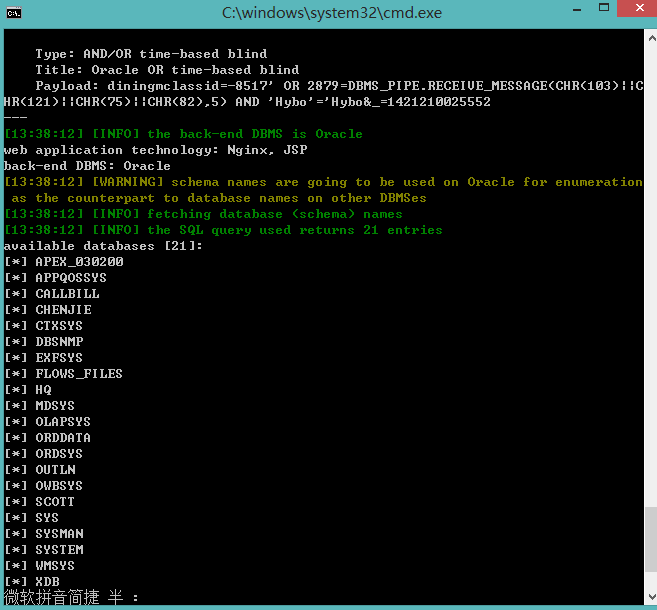Click the vertical scrollbar thumb
This screenshot has width=657, height=610.
(x=651, y=539)
